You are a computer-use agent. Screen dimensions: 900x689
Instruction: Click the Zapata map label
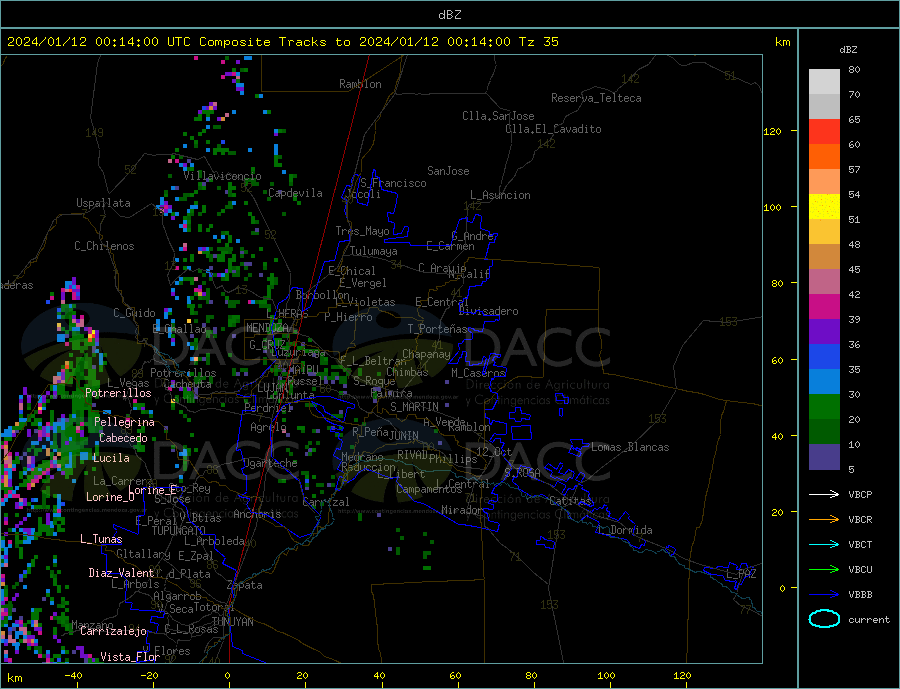click(x=245, y=585)
